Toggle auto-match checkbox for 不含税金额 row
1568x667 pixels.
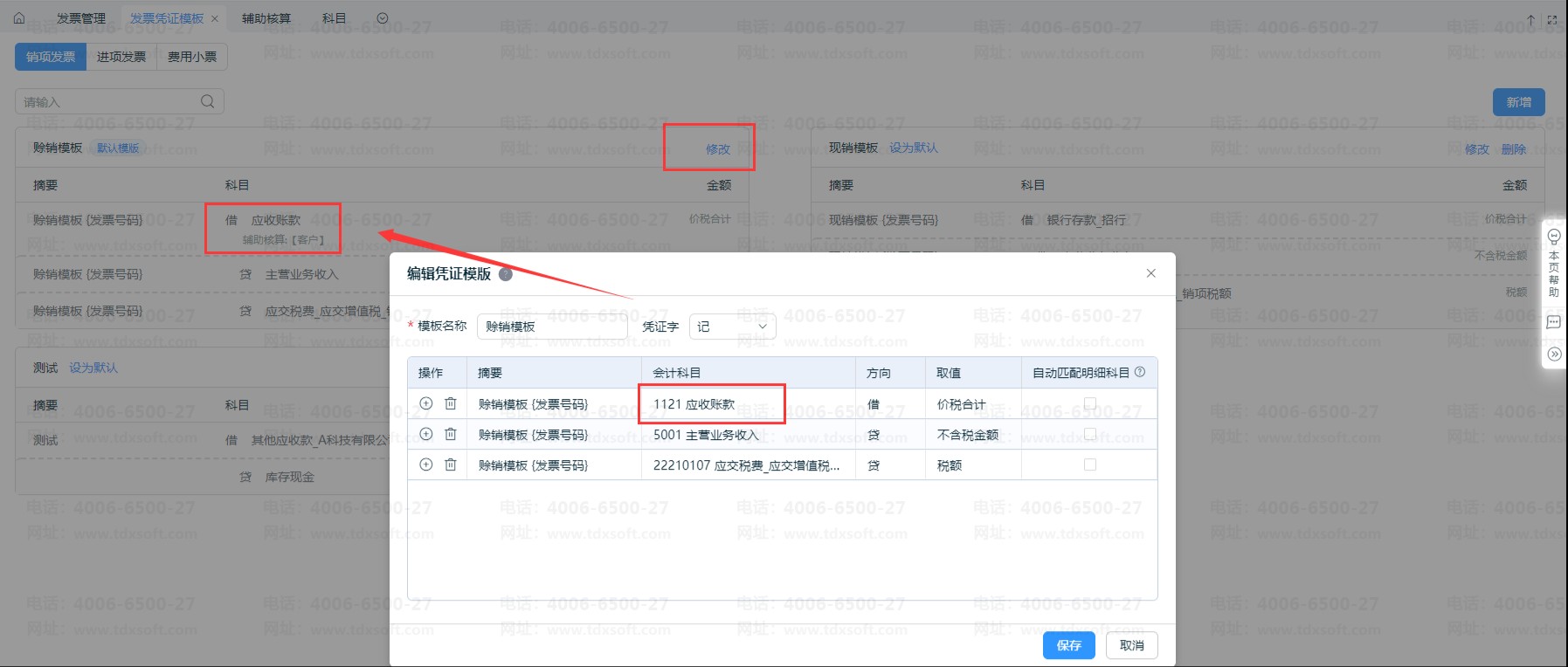coord(1089,434)
